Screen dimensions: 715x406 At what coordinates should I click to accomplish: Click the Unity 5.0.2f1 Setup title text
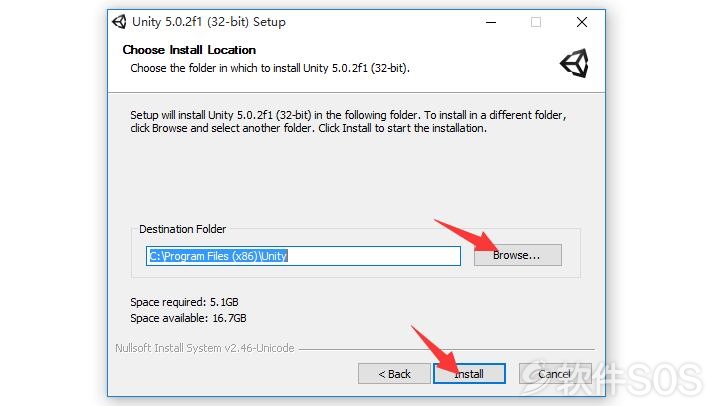click(x=209, y=22)
